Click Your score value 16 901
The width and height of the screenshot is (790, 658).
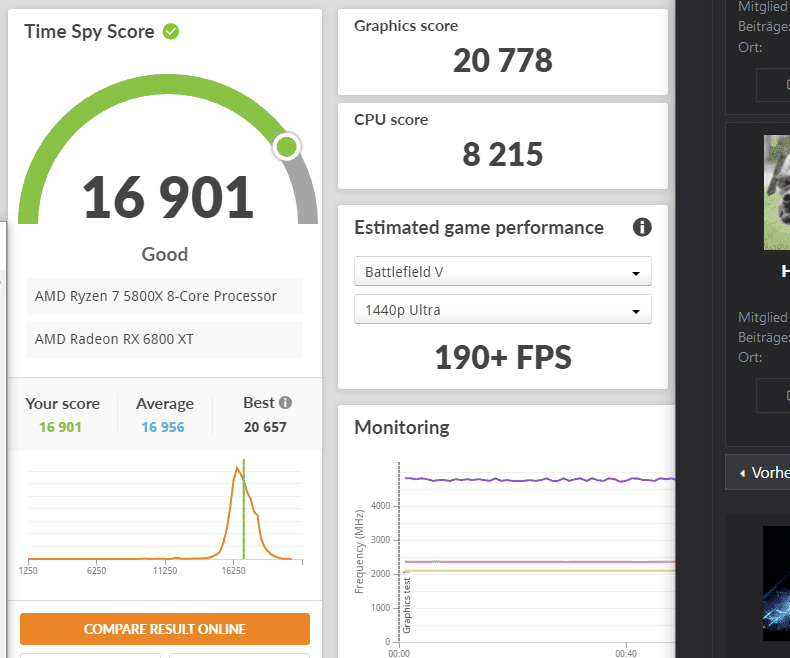(60, 427)
